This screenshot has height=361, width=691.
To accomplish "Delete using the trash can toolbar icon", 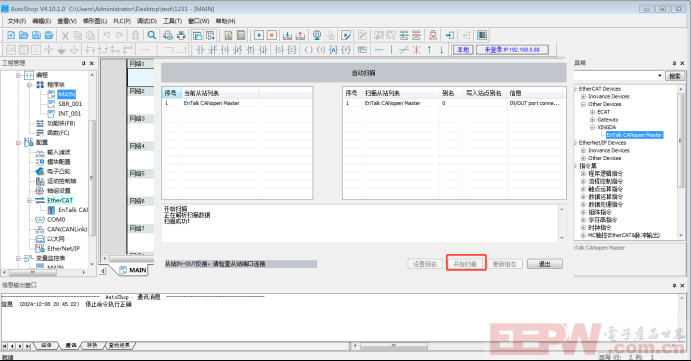I will [x=136, y=35].
